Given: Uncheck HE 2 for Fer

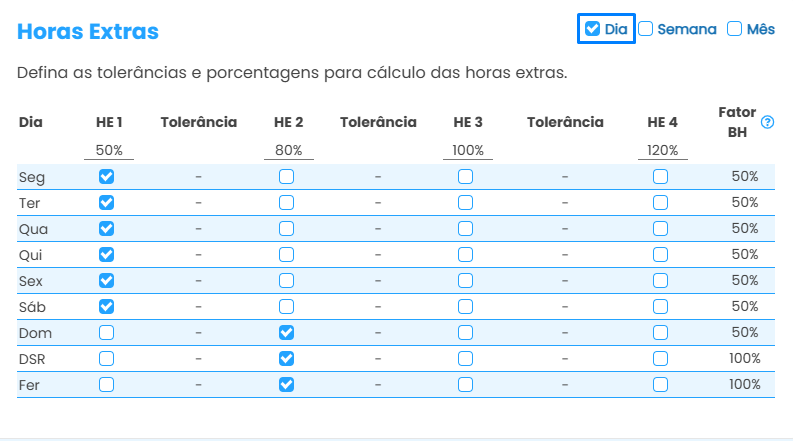Looking at the screenshot, I should point(287,385).
